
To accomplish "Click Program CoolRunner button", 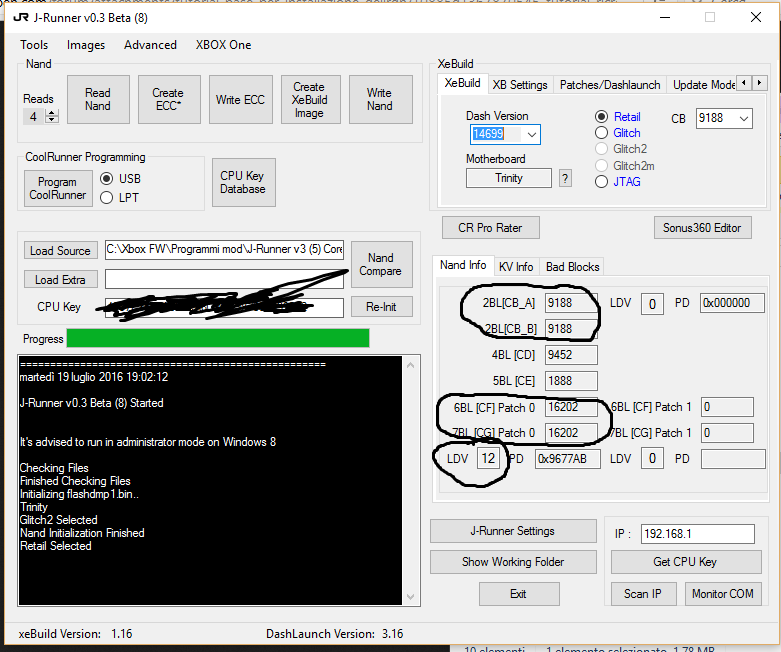I will tap(58, 188).
